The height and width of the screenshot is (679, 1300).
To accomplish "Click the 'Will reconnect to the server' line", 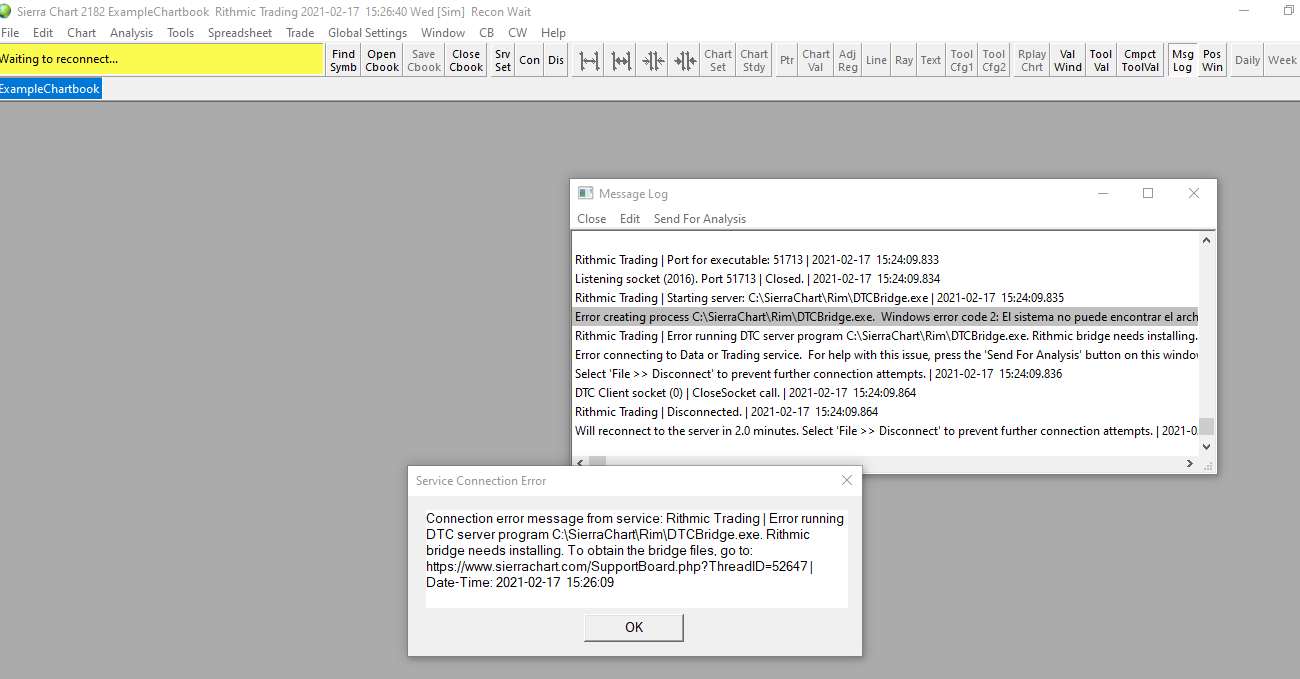I will tap(886, 431).
